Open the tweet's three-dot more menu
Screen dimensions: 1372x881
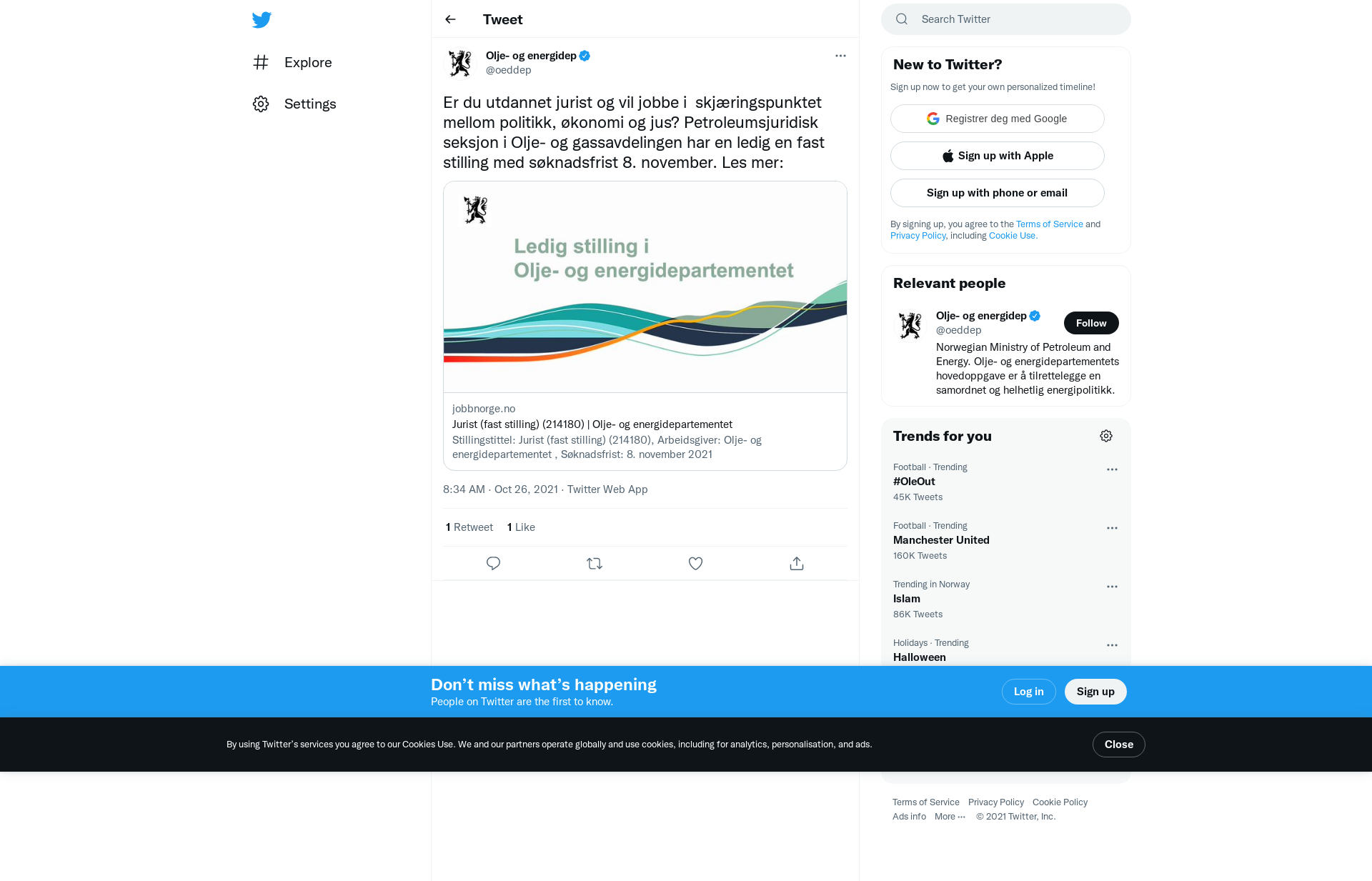840,56
